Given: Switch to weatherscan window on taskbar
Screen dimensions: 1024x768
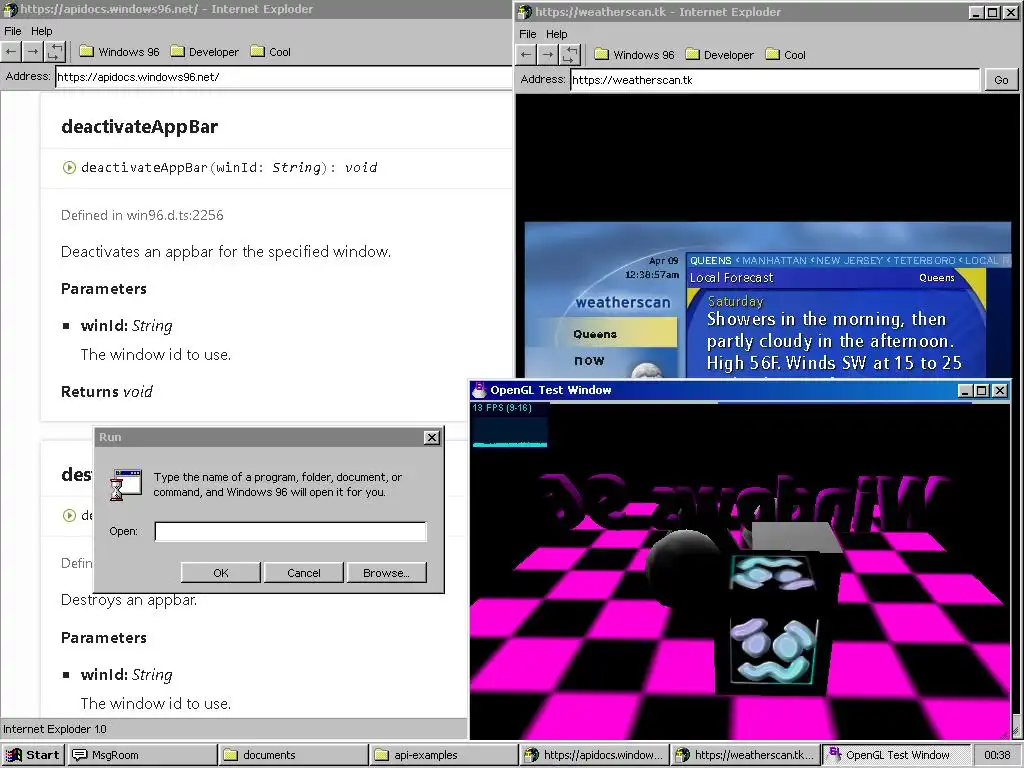Looking at the screenshot, I should (x=746, y=755).
